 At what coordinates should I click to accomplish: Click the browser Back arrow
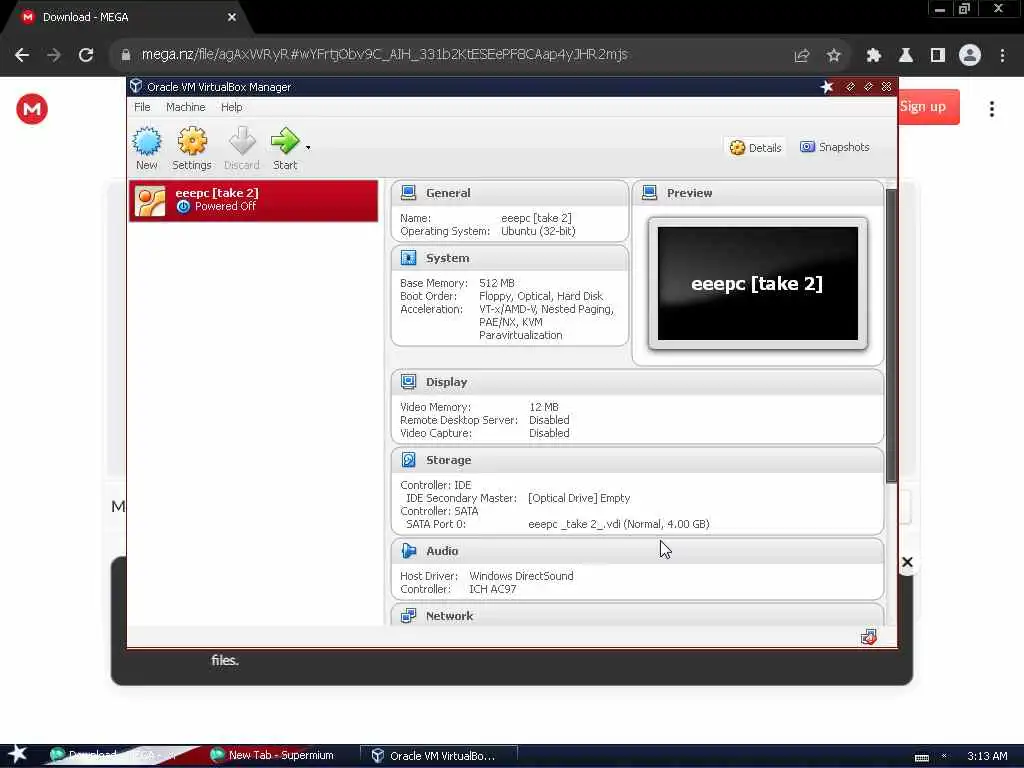point(22,55)
